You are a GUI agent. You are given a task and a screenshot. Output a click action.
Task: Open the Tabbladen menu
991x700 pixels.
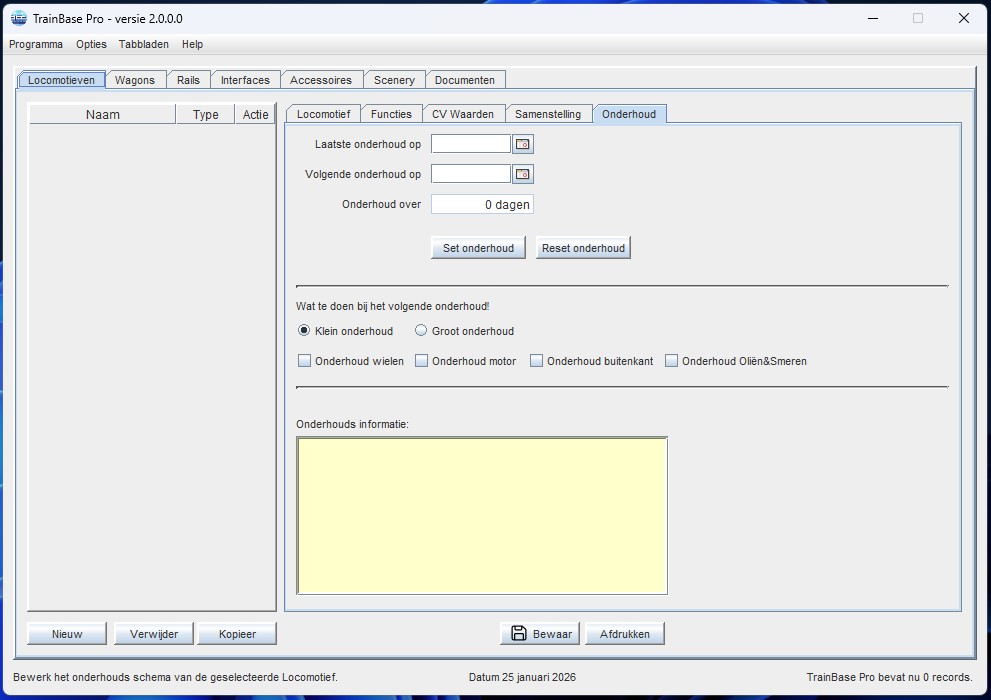[x=144, y=44]
